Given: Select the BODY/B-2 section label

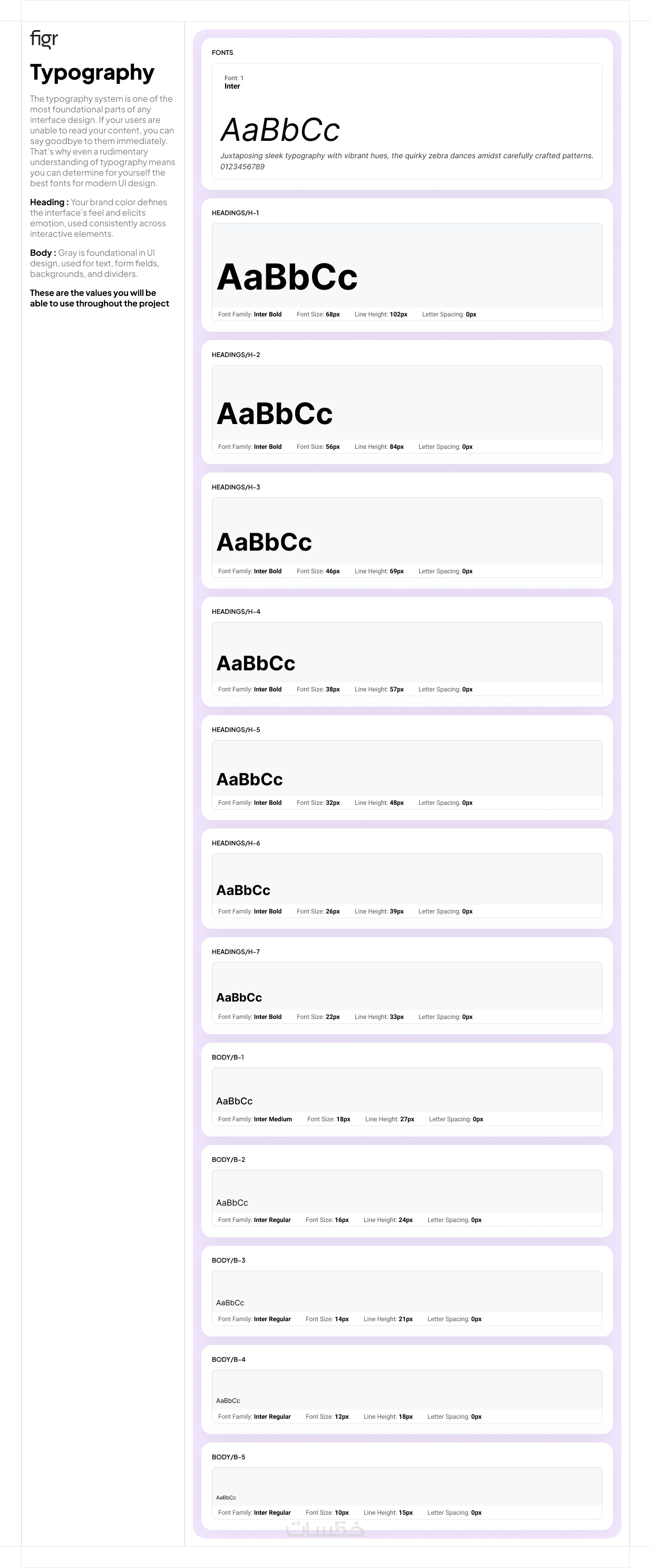Looking at the screenshot, I should [228, 1160].
